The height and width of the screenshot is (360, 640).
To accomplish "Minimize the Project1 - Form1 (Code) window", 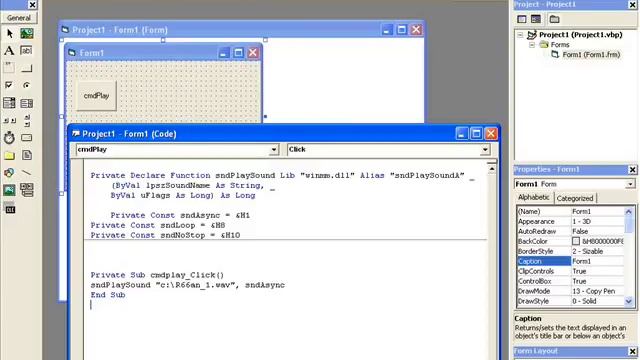I will [462, 133].
